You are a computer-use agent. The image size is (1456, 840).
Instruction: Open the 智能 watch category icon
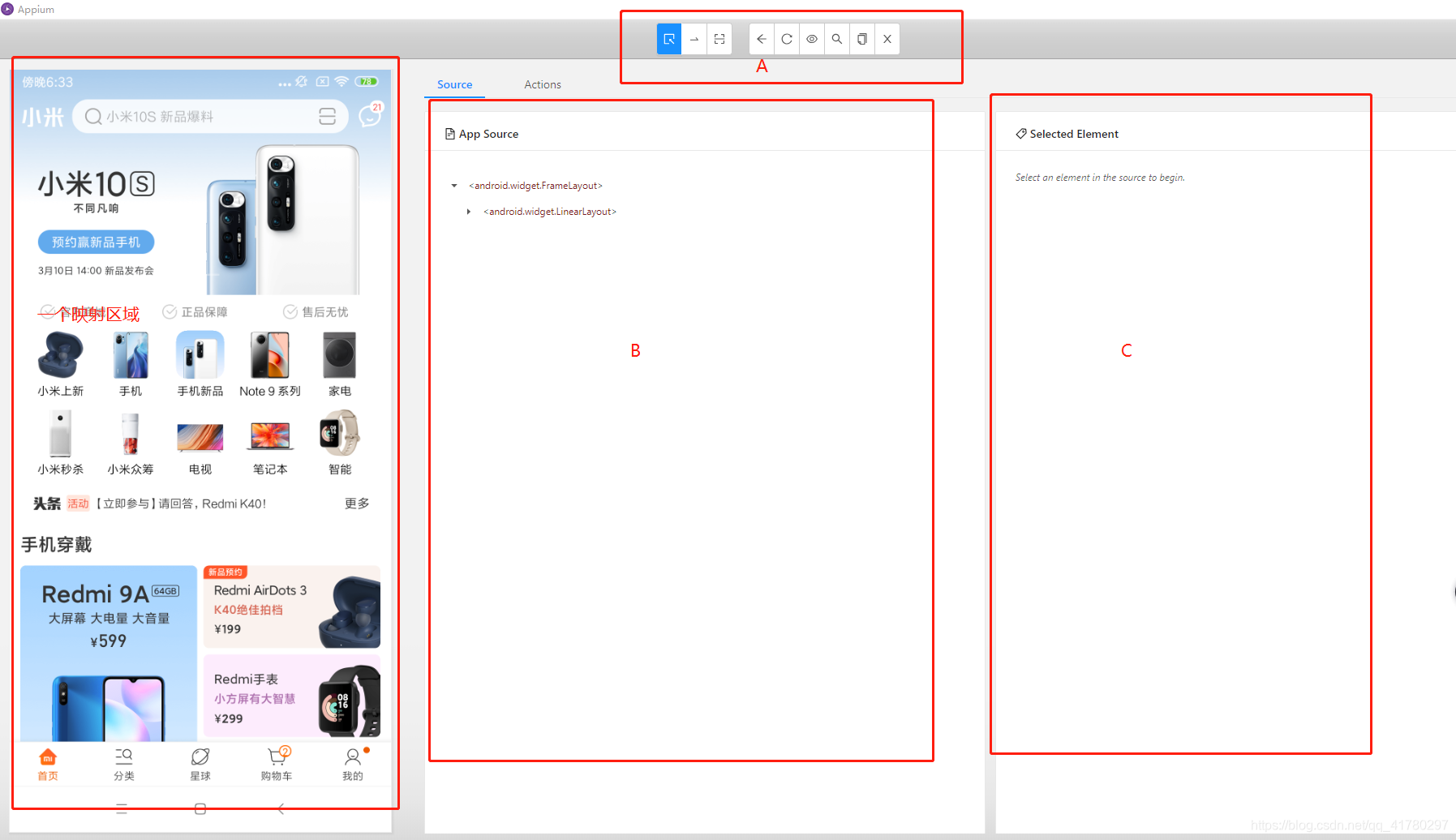click(340, 443)
